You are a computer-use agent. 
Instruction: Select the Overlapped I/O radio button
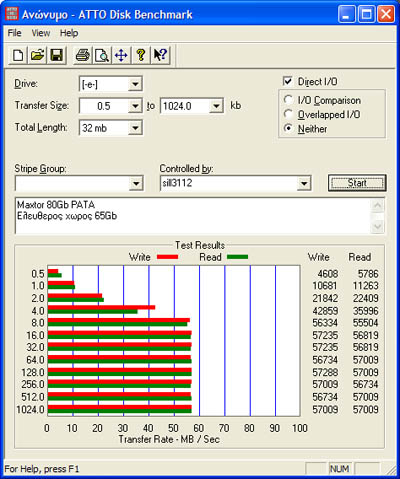(x=288, y=114)
